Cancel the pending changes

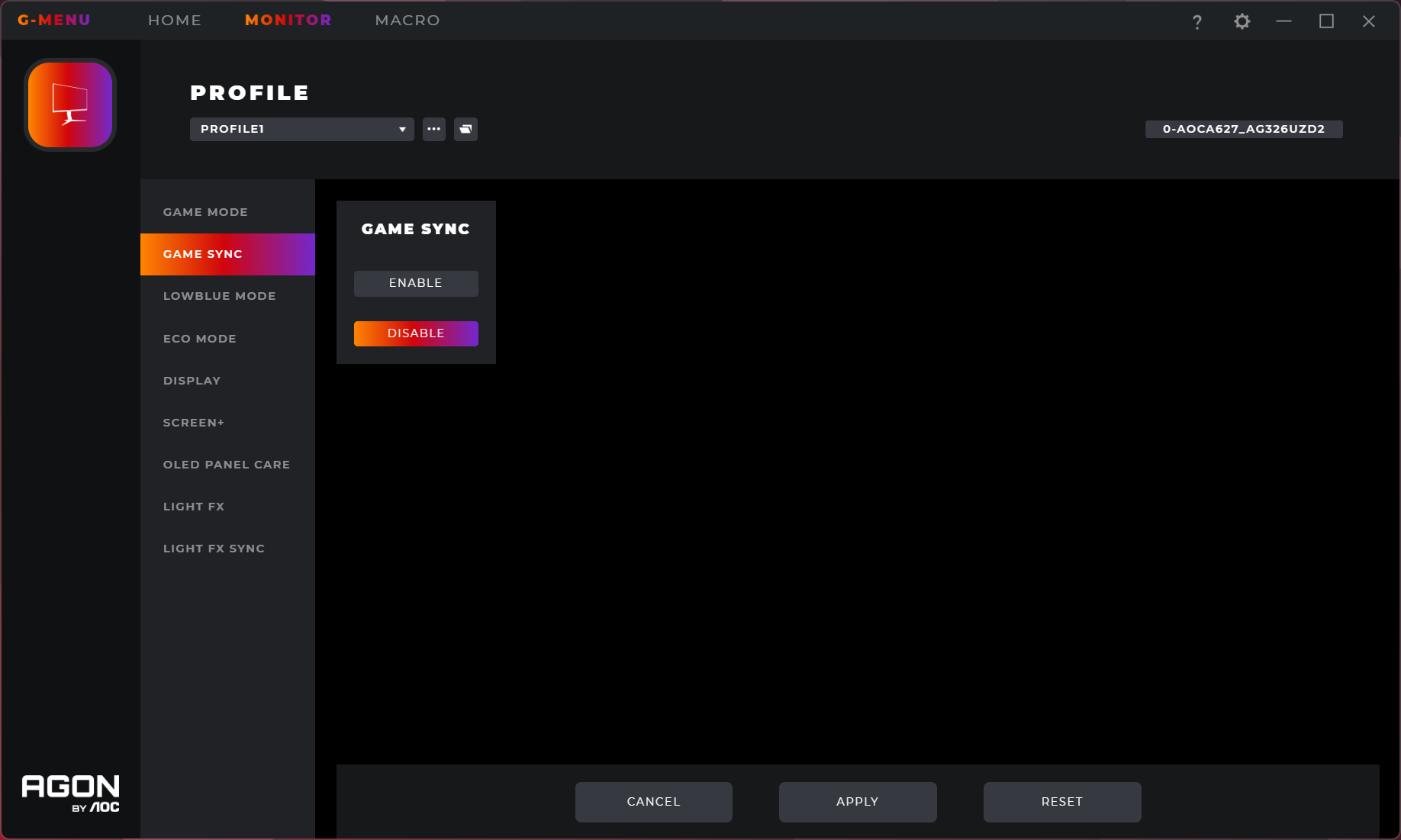(654, 802)
